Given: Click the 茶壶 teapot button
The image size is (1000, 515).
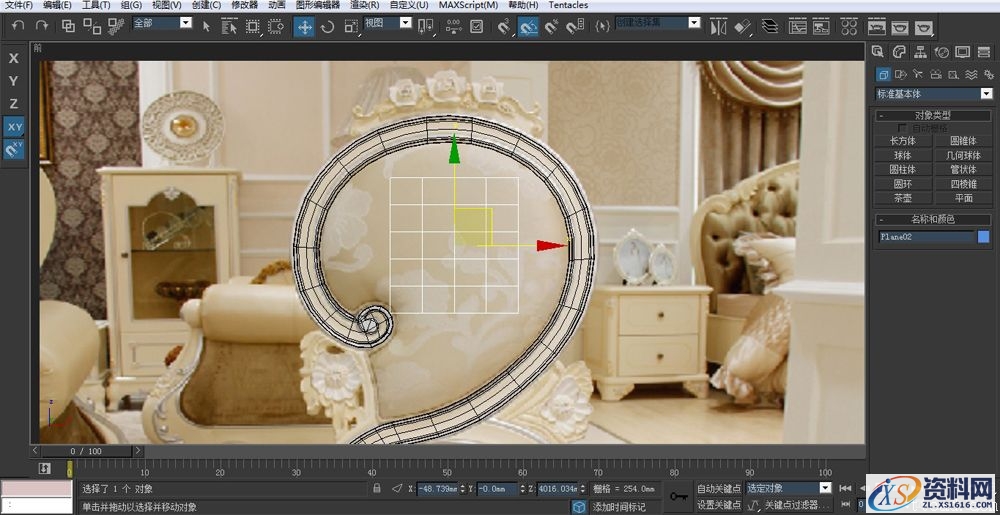Looking at the screenshot, I should coord(902,198).
